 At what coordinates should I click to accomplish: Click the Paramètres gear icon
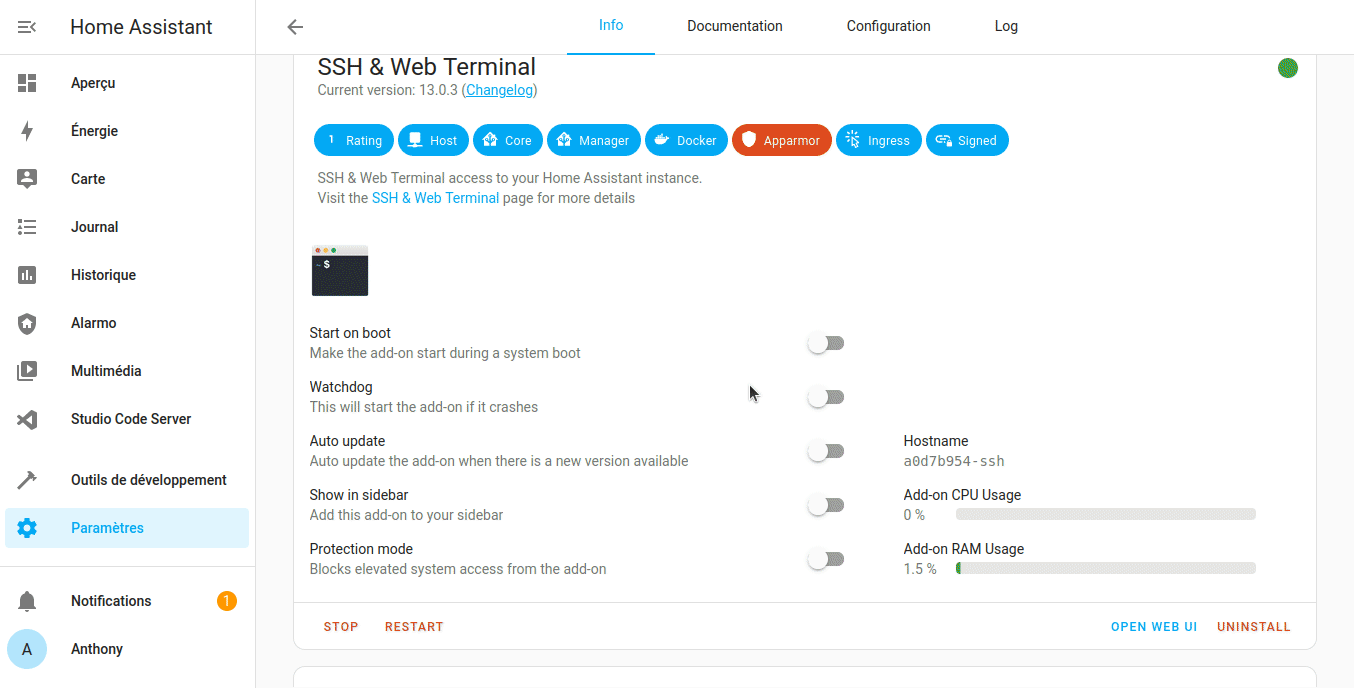27,528
